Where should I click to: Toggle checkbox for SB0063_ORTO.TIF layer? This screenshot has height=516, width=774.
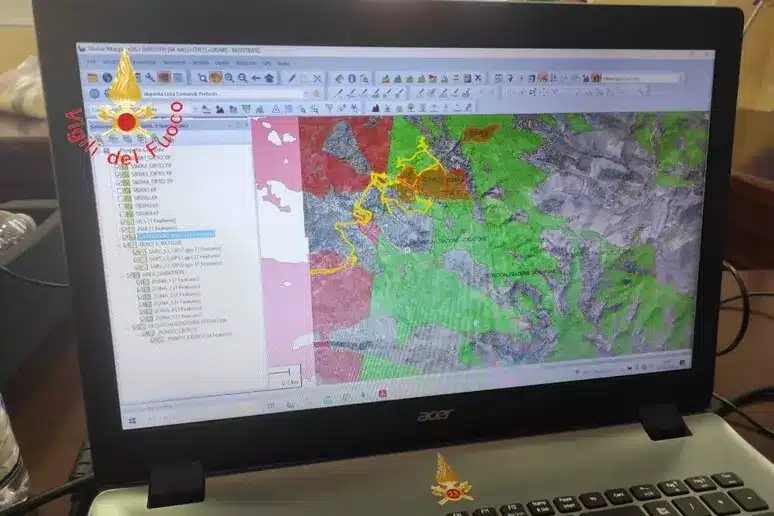(122, 171)
